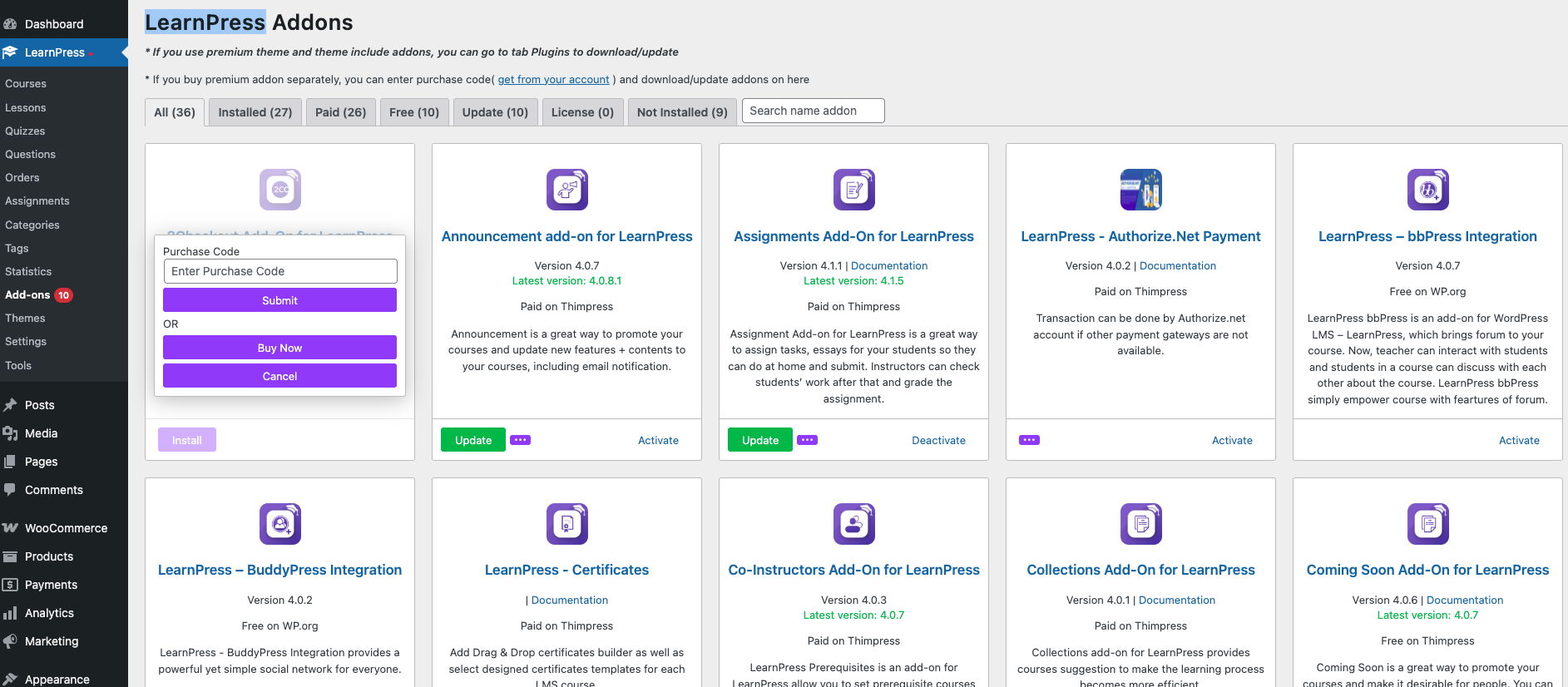Switch to the Not Installed (9) tab

(x=681, y=112)
